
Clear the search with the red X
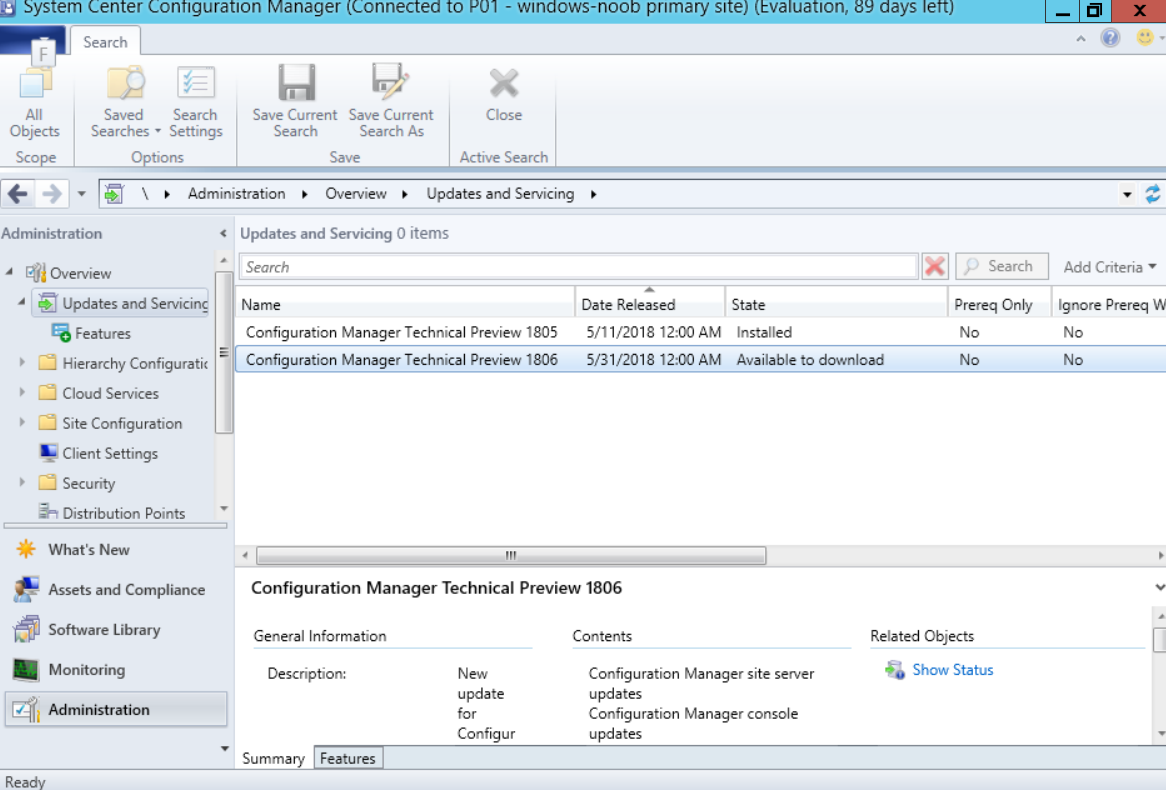point(935,266)
